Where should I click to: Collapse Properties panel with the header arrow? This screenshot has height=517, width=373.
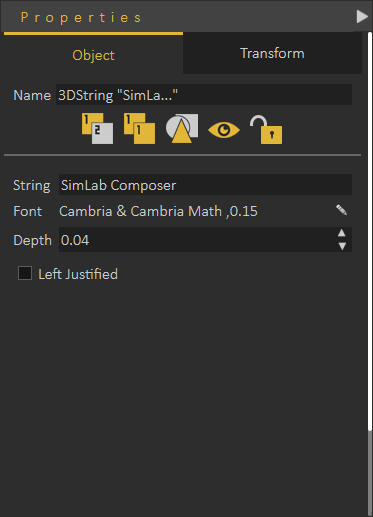click(x=362, y=16)
